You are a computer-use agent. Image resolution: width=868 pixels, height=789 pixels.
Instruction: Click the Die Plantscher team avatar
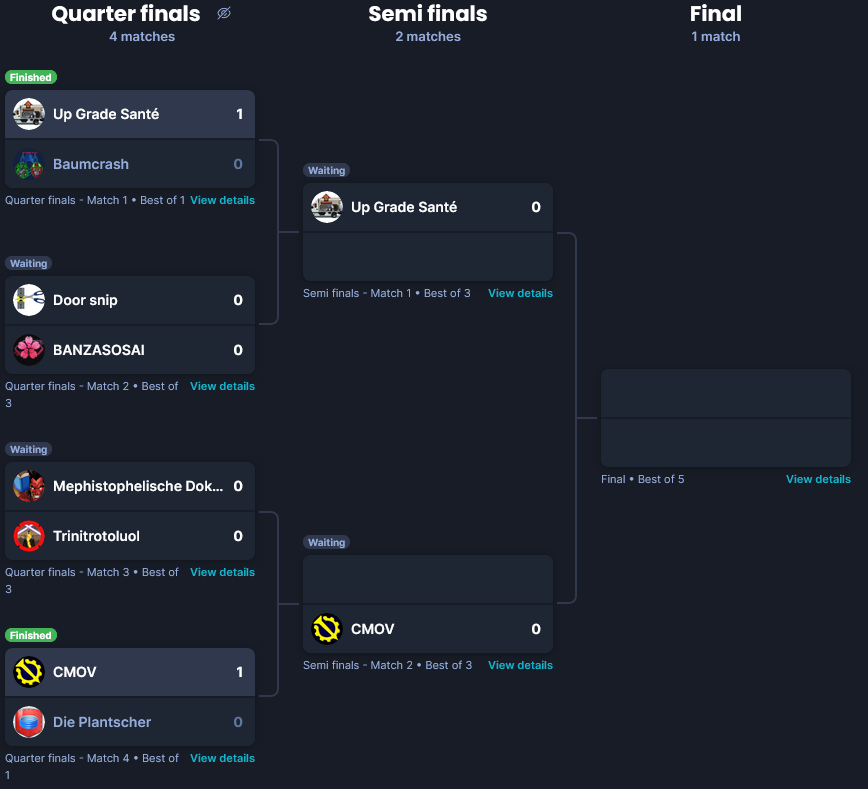click(x=29, y=722)
